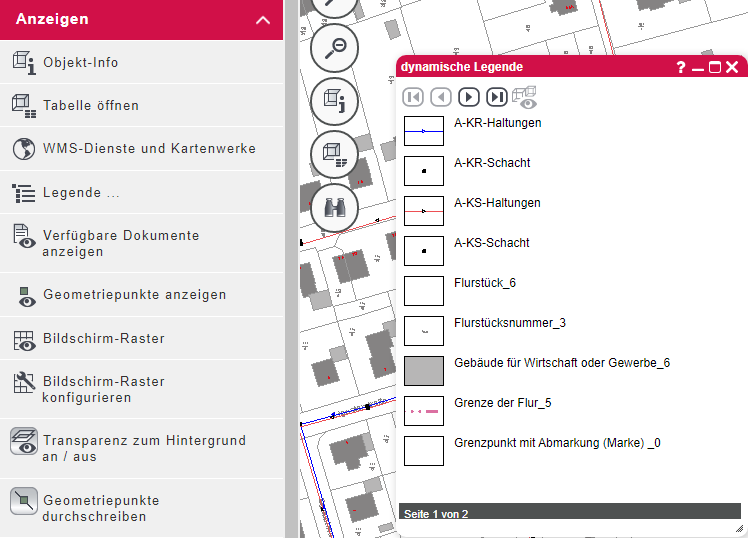The height and width of the screenshot is (538, 748).
Task: Select Tabelle öffnen
Action: [91, 105]
